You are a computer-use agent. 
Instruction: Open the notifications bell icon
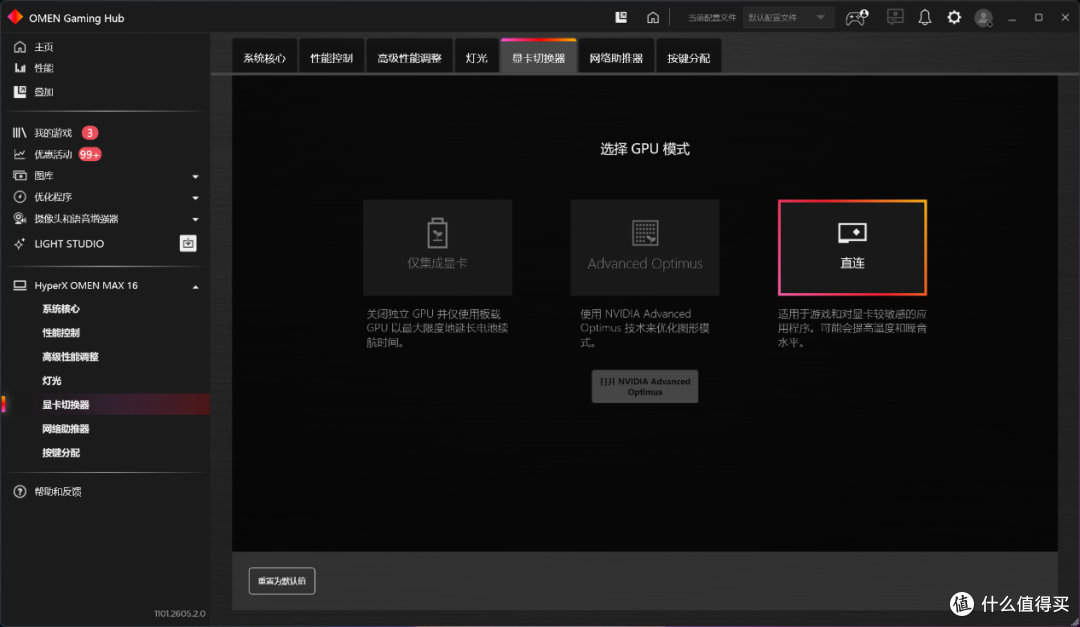tap(924, 17)
